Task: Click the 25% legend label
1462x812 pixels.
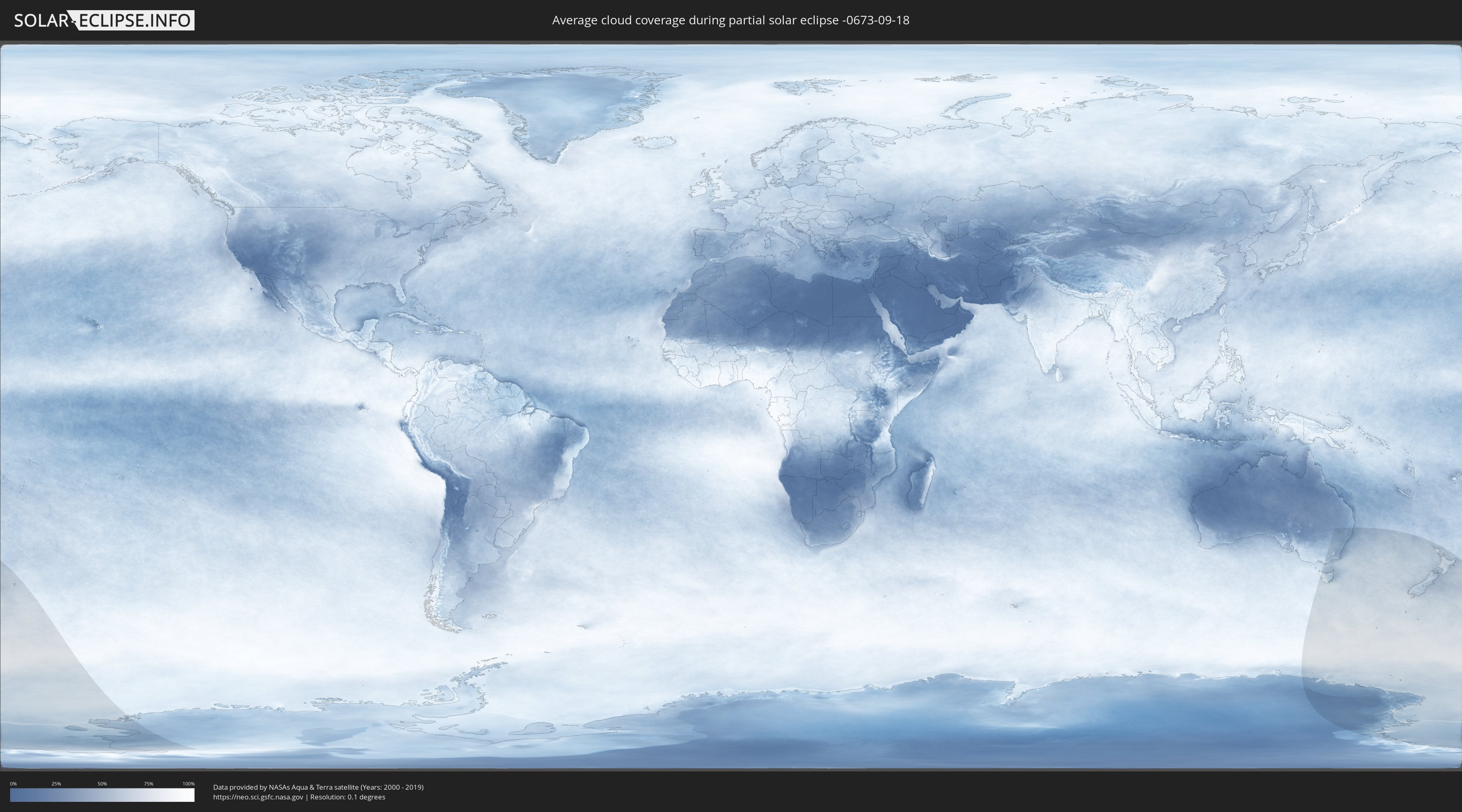Action: 56,784
